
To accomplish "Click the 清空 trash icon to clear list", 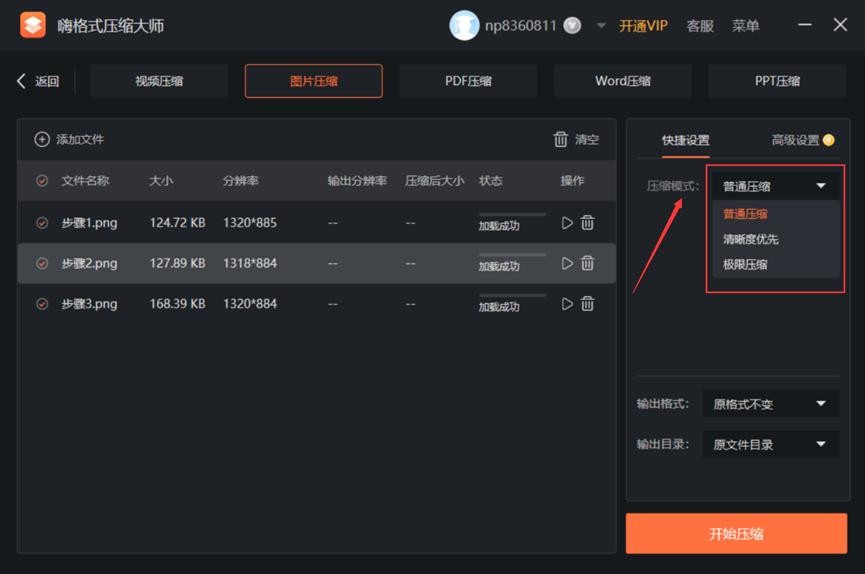I will 561,140.
